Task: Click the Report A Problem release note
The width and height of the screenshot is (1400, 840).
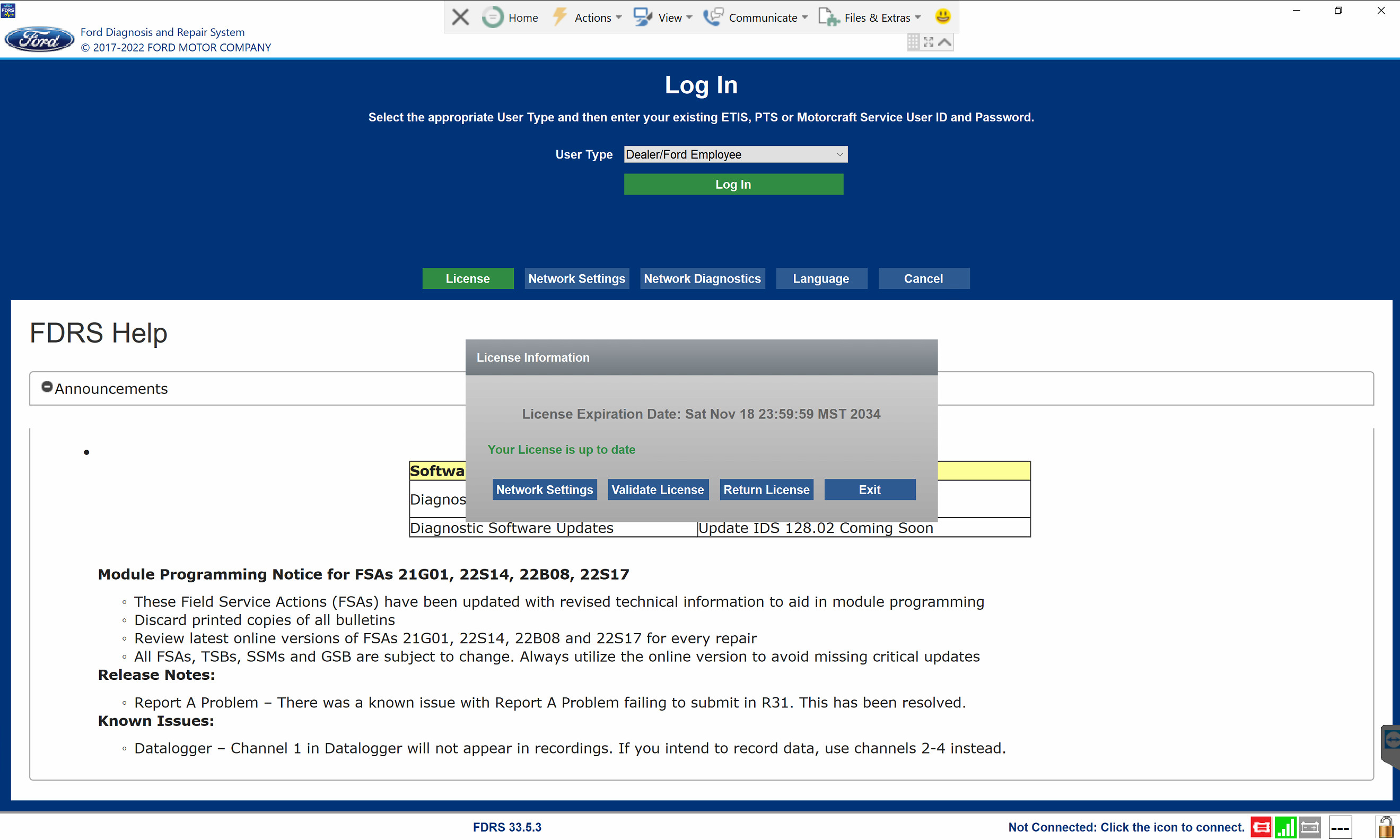Action: [x=549, y=703]
